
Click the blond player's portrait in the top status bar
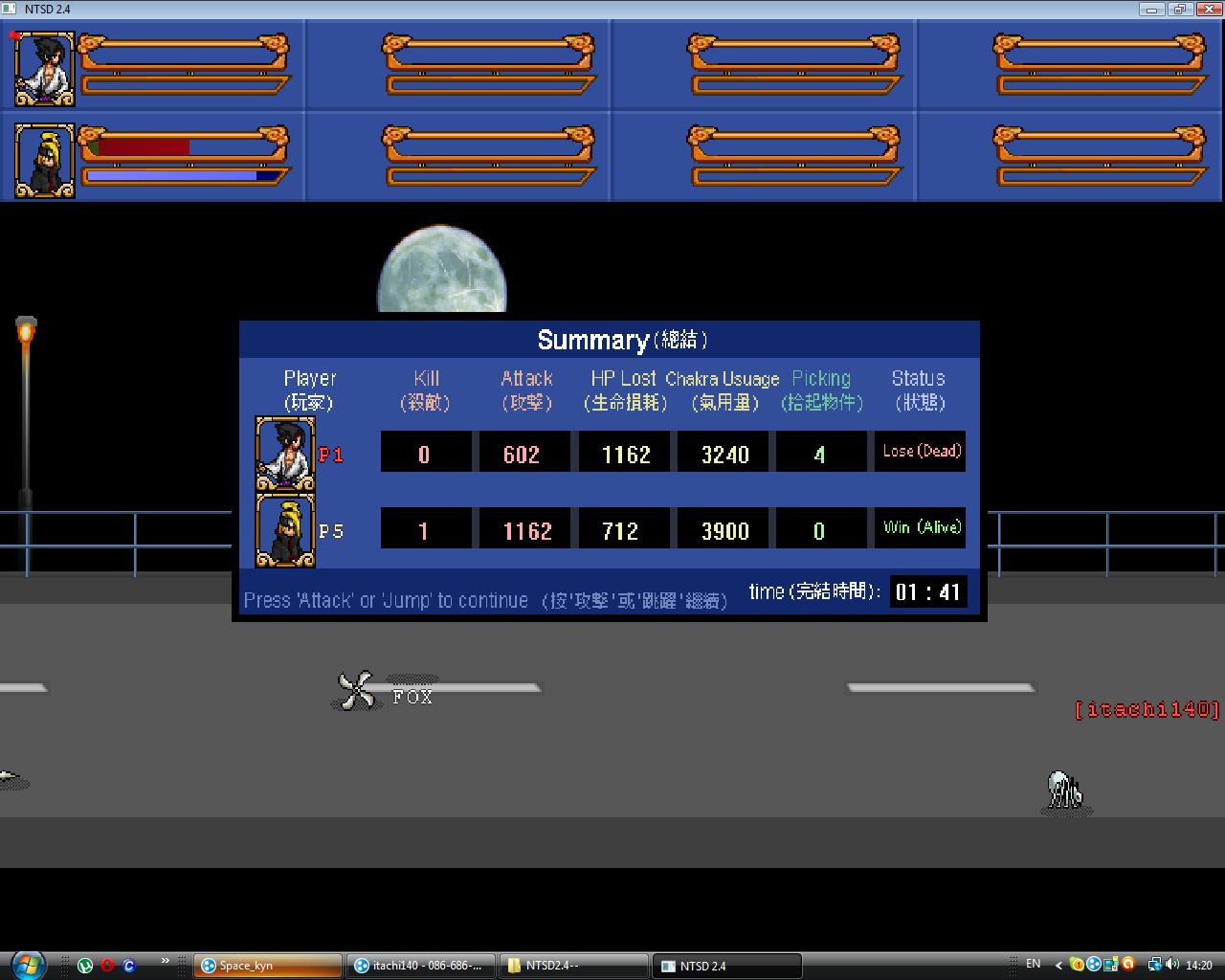pyautogui.click(x=44, y=160)
